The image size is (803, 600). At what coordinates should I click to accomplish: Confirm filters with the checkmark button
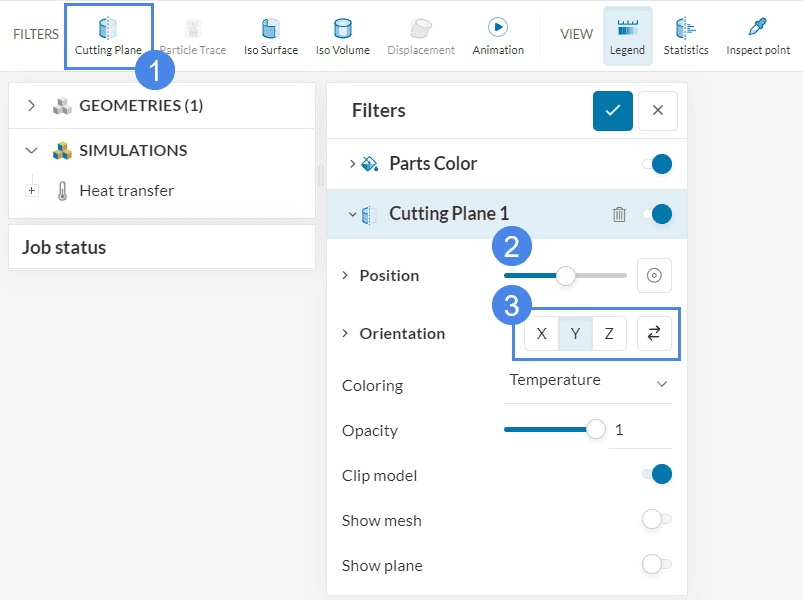612,110
